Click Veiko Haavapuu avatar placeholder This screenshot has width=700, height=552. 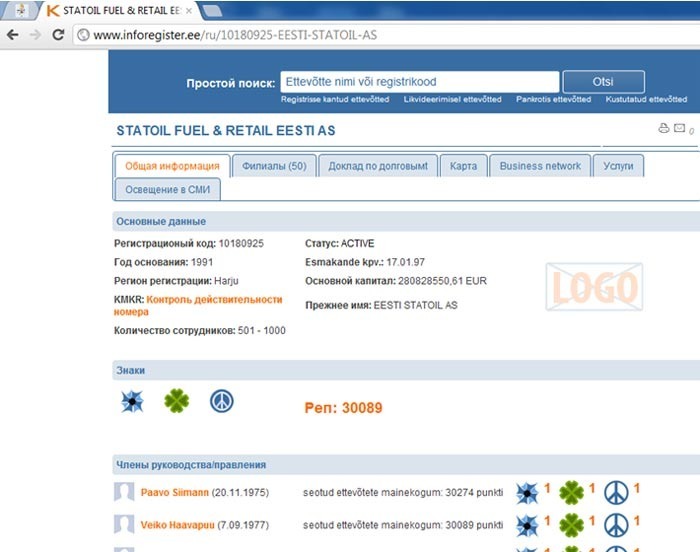click(124, 524)
